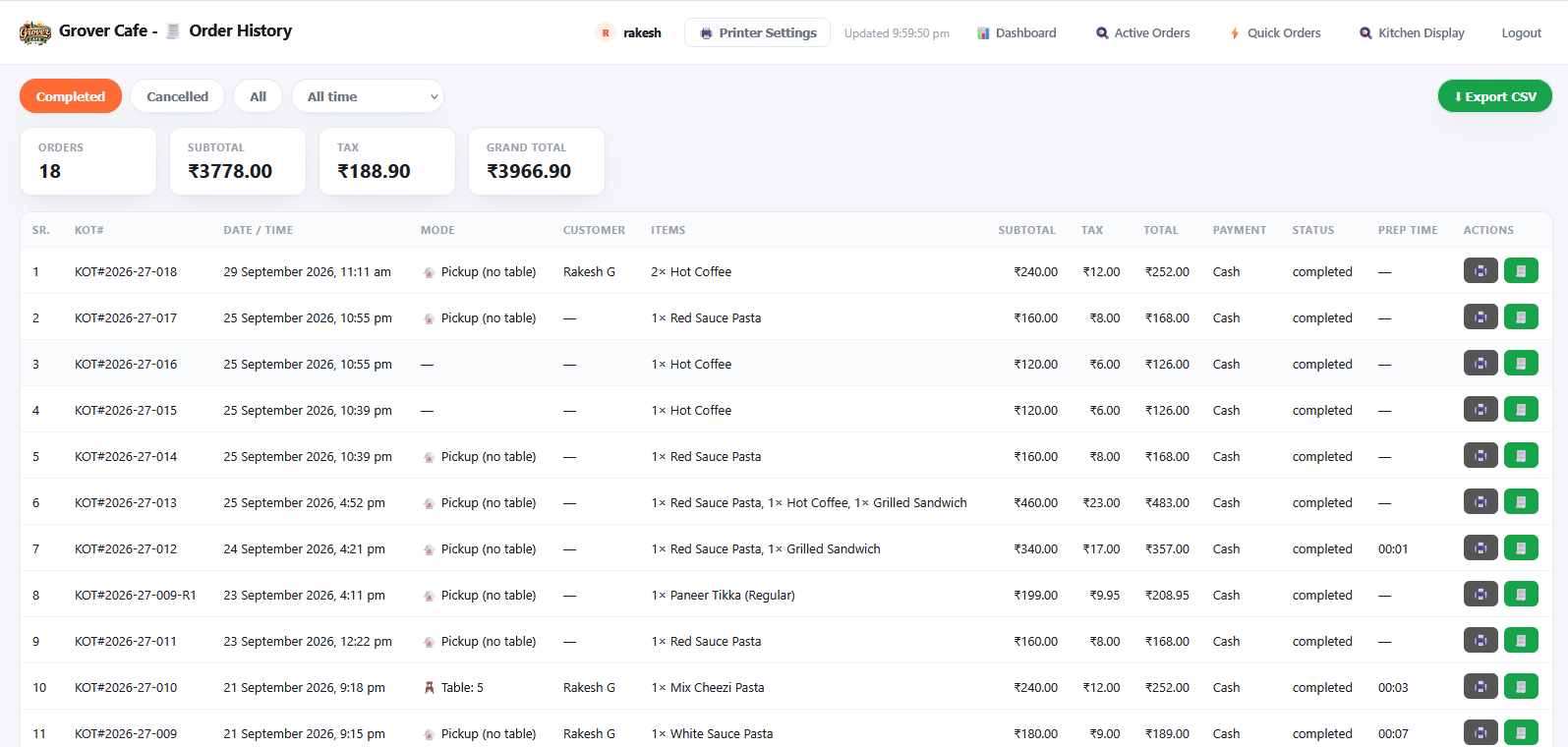Click the printer icon for KOT#2026-27-009-R1
Image resolution: width=1568 pixels, height=747 pixels.
1481,594
